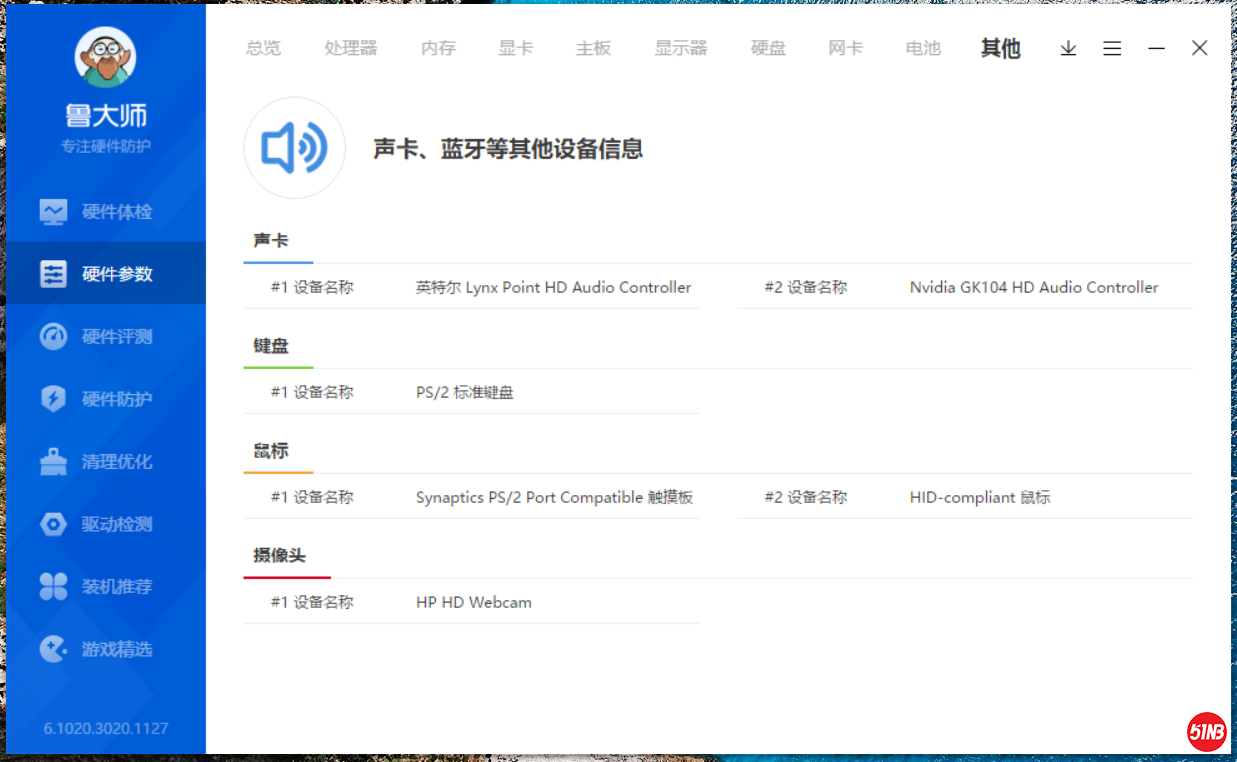Select HID-compliant 鼠标 entry
The height and width of the screenshot is (762, 1237).
pyautogui.click(x=980, y=497)
